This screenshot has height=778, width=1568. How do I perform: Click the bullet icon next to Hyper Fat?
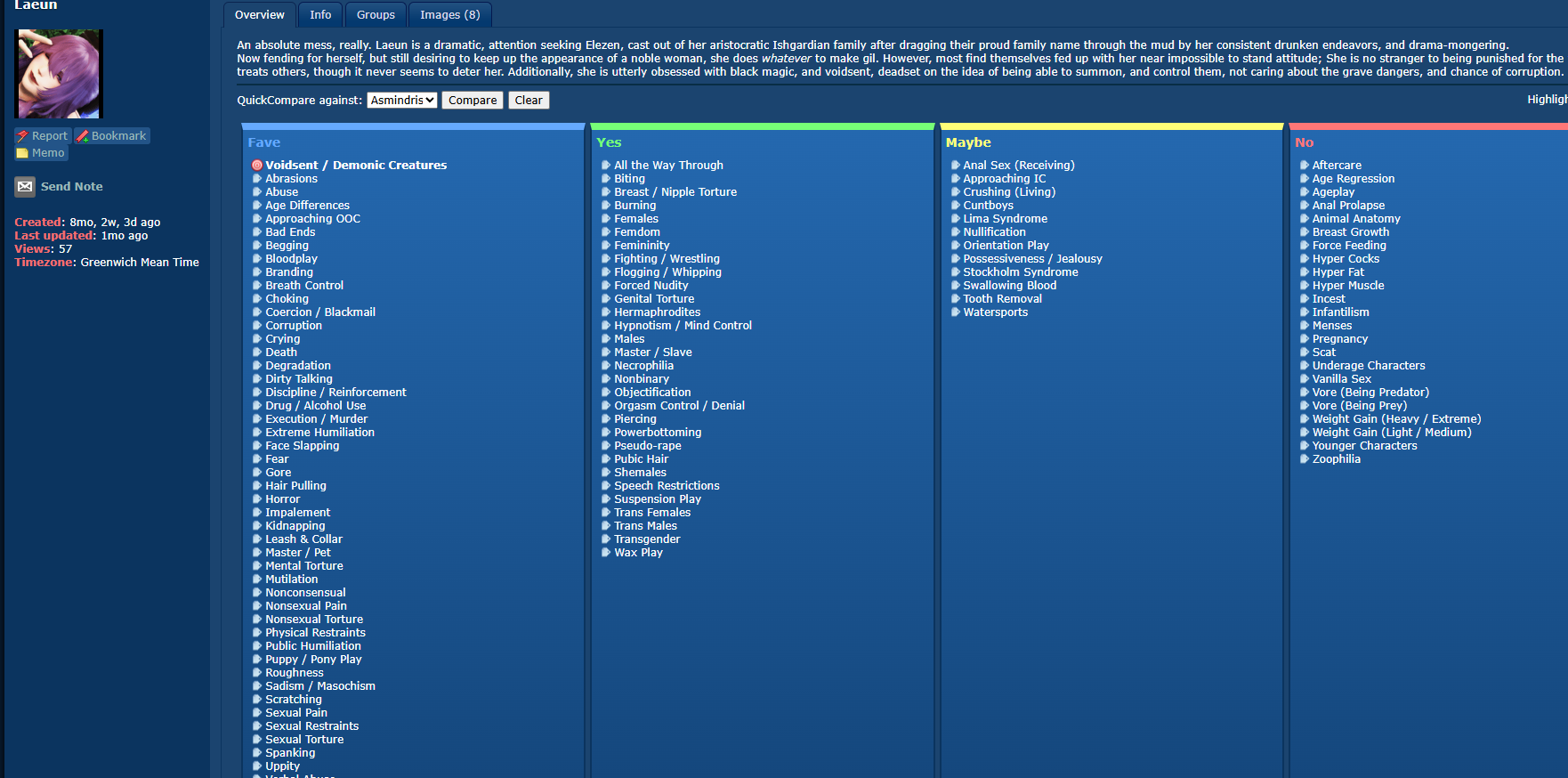click(x=1305, y=272)
